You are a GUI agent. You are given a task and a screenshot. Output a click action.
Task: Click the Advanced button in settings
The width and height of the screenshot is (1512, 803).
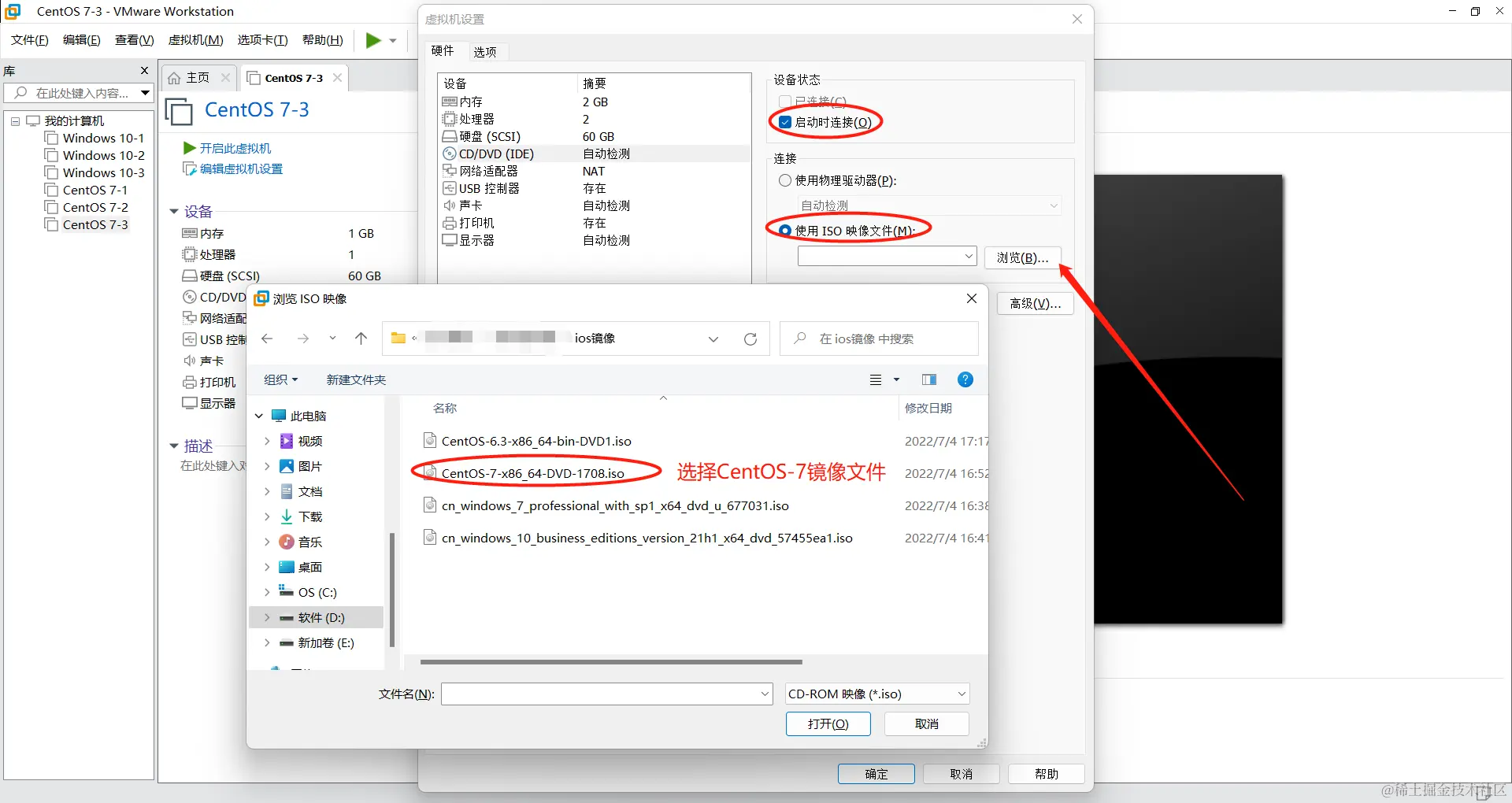(x=1035, y=304)
